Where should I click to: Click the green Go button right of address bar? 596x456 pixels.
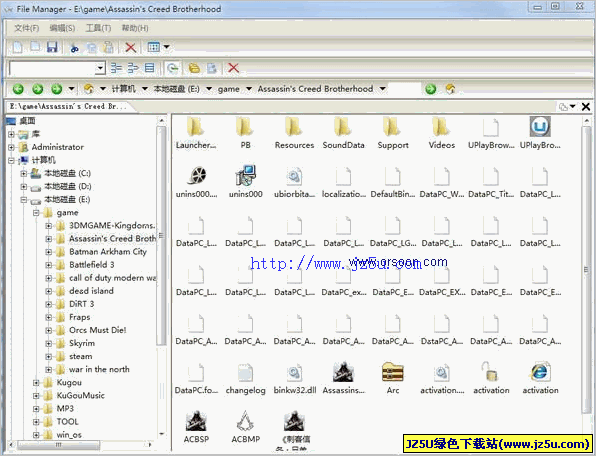point(431,89)
